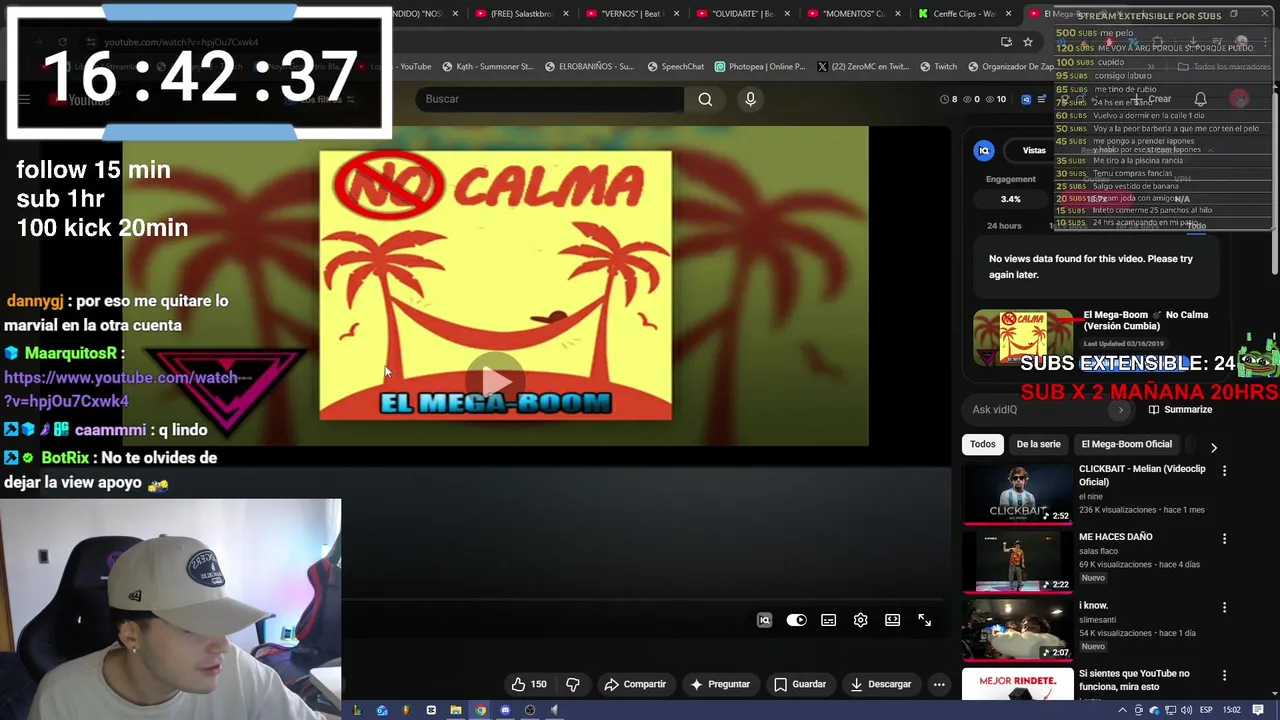This screenshot has width=1280, height=720.
Task: Toggle the autoplay switch in player
Action: pyautogui.click(x=796, y=620)
